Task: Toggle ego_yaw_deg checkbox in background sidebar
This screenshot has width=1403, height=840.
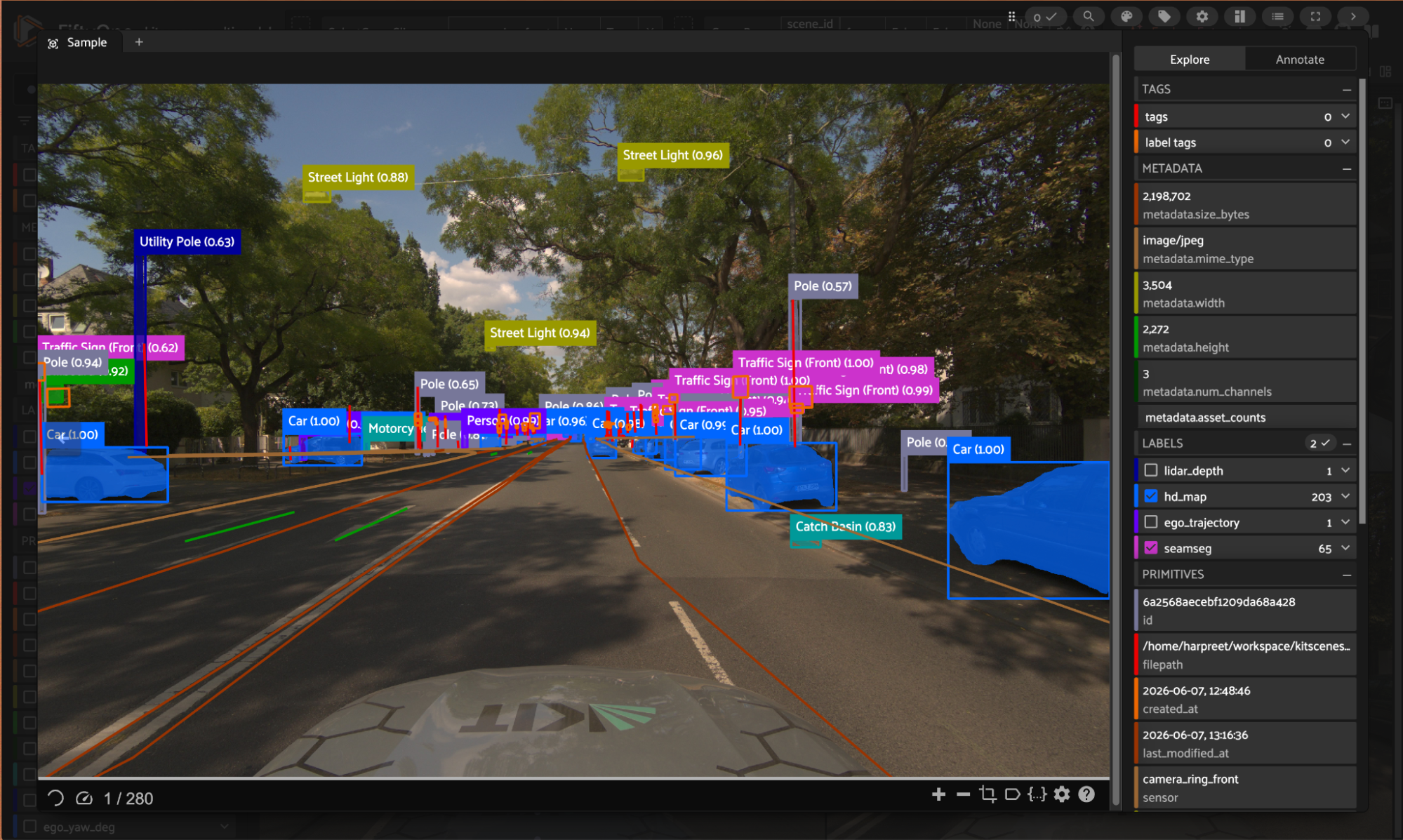Action: coord(30,827)
